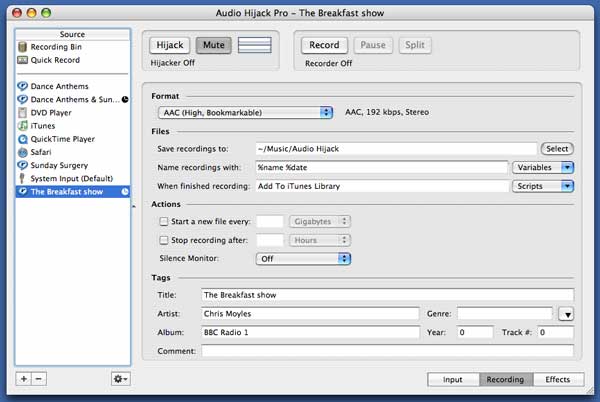This screenshot has height=402, width=600.
Task: Click the Start a new file value field
Action: coord(270,221)
